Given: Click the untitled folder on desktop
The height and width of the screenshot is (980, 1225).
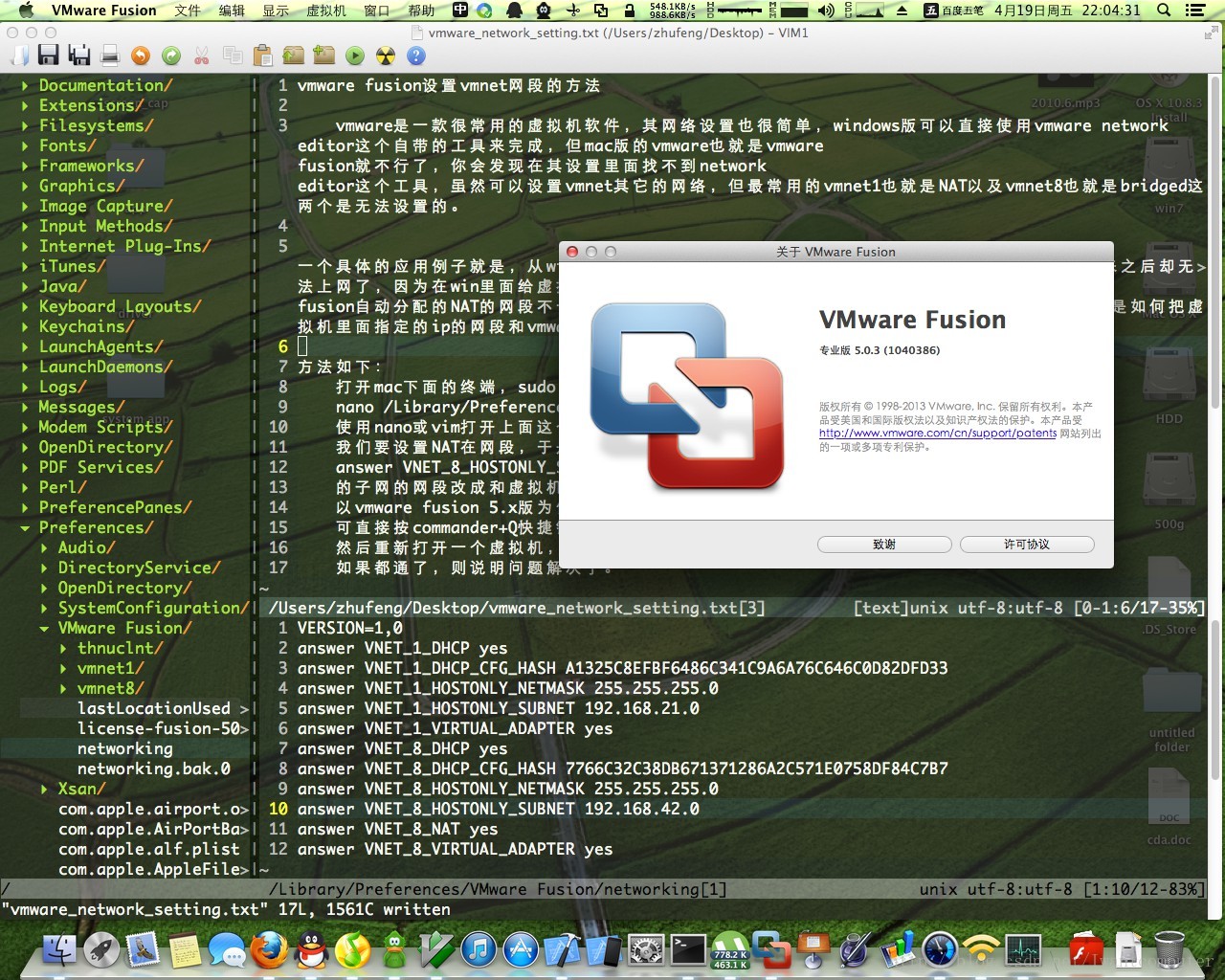Looking at the screenshot, I should (1172, 709).
